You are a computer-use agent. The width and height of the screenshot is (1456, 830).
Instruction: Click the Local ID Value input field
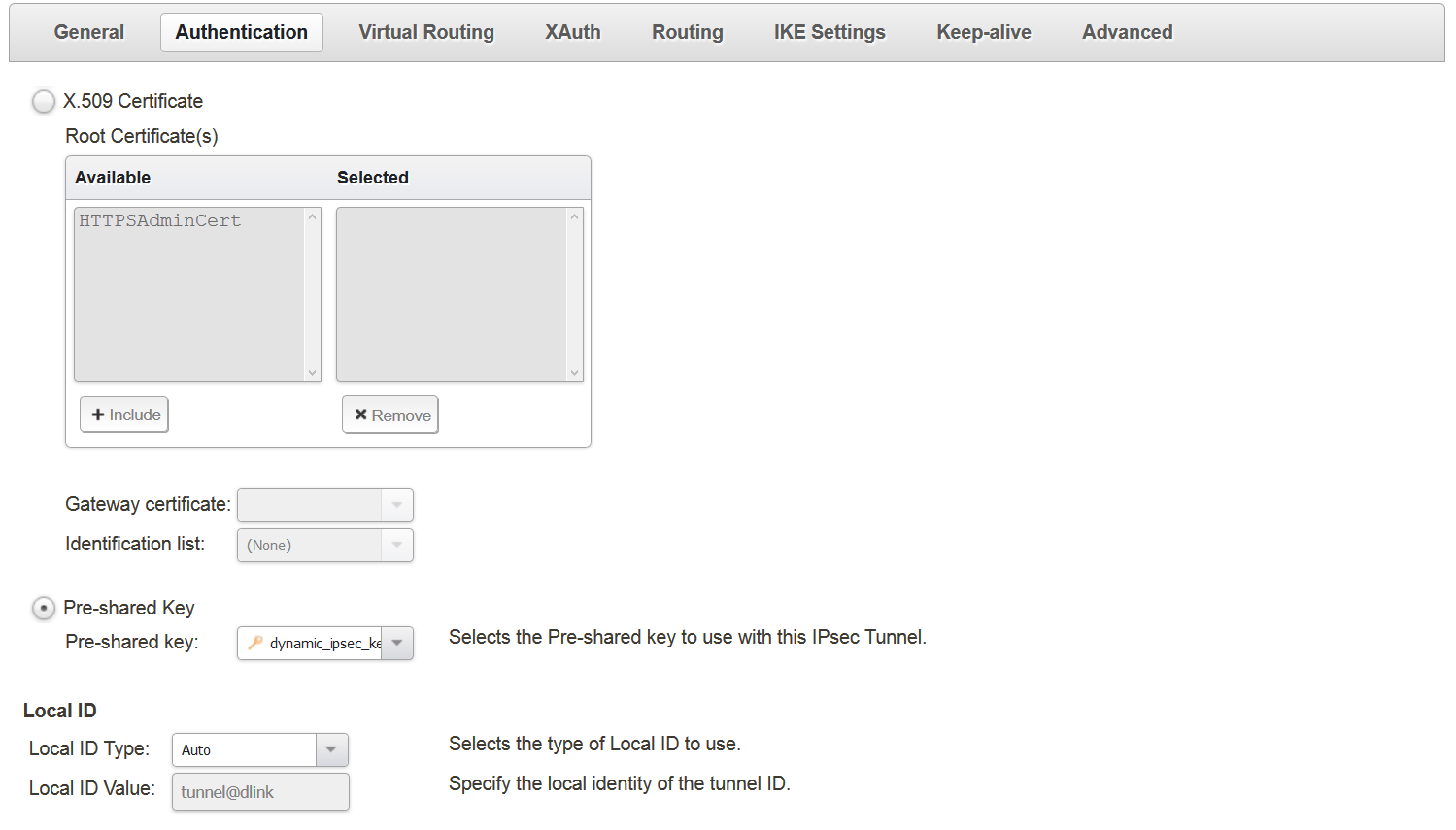(260, 792)
